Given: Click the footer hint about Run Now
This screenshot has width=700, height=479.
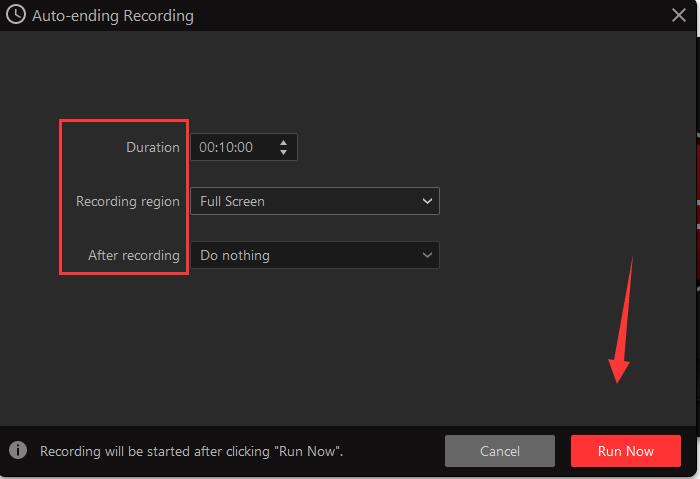Looking at the screenshot, I should (191, 451).
